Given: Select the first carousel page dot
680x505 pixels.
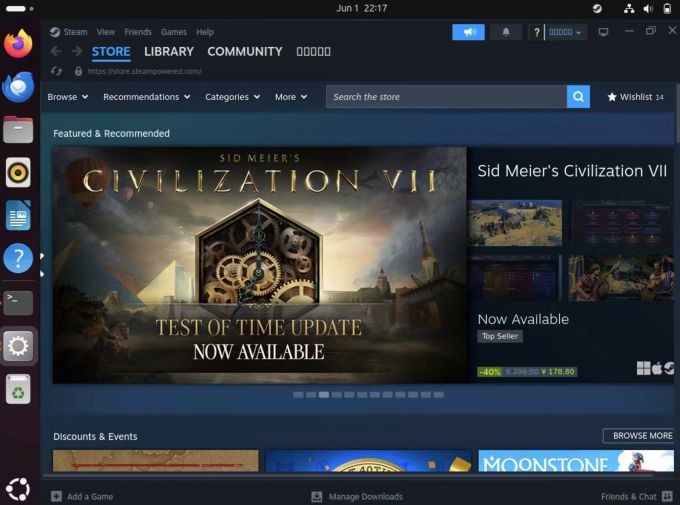Looking at the screenshot, I should click(298, 395).
